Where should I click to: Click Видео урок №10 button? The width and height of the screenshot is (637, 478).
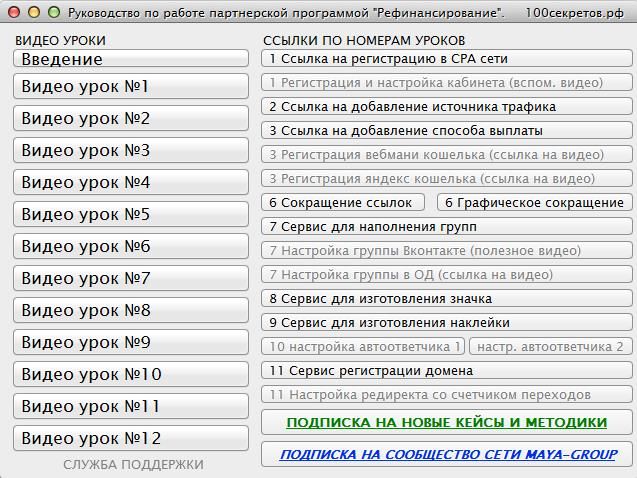coord(131,375)
